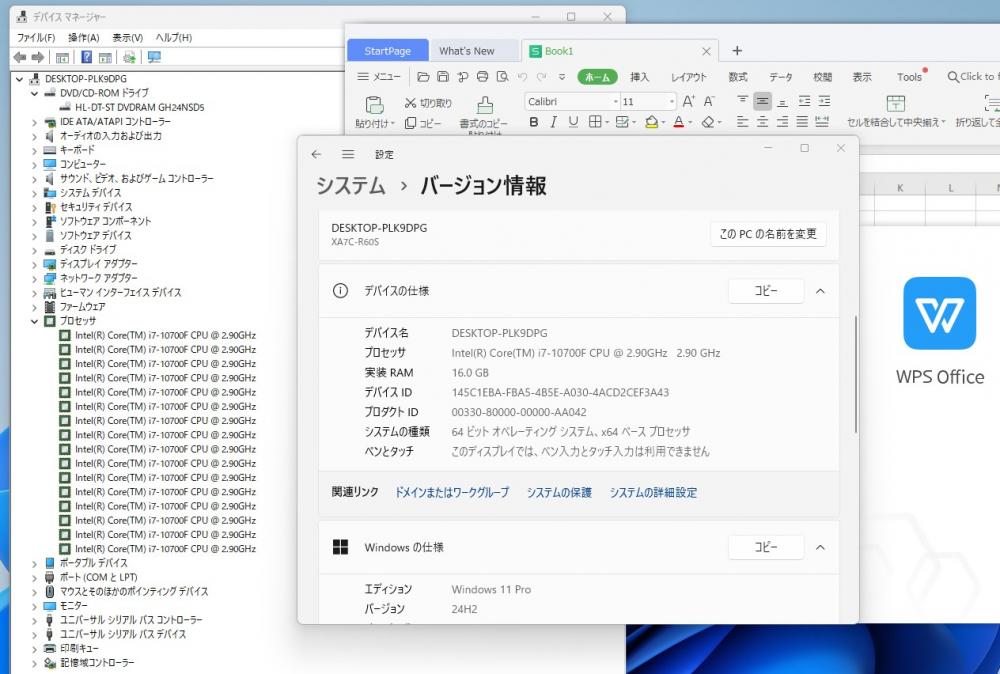
Task: Click the Print icon in WPS toolbar
Action: [x=482, y=77]
